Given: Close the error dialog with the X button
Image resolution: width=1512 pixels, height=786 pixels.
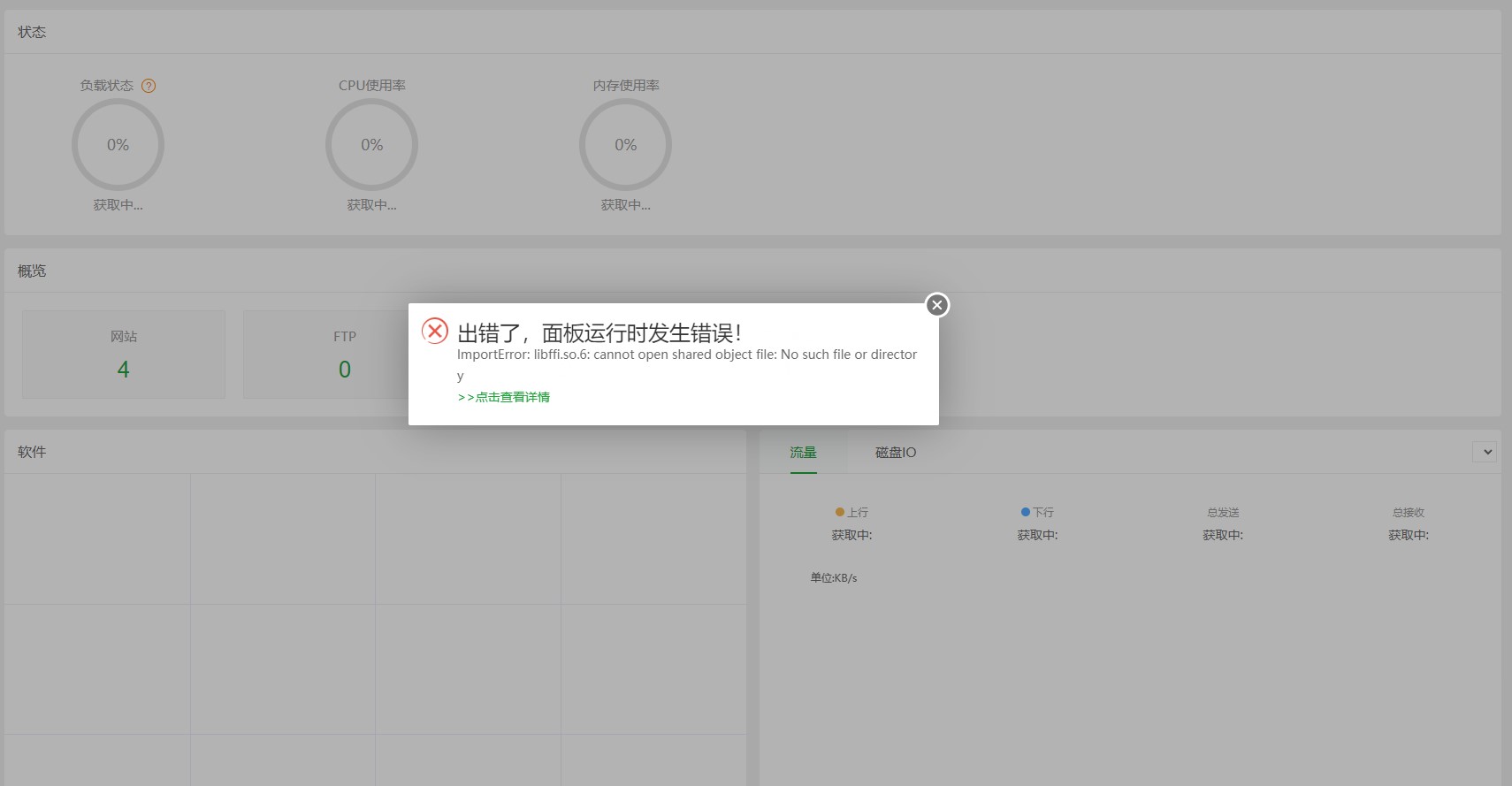Looking at the screenshot, I should coord(937,305).
